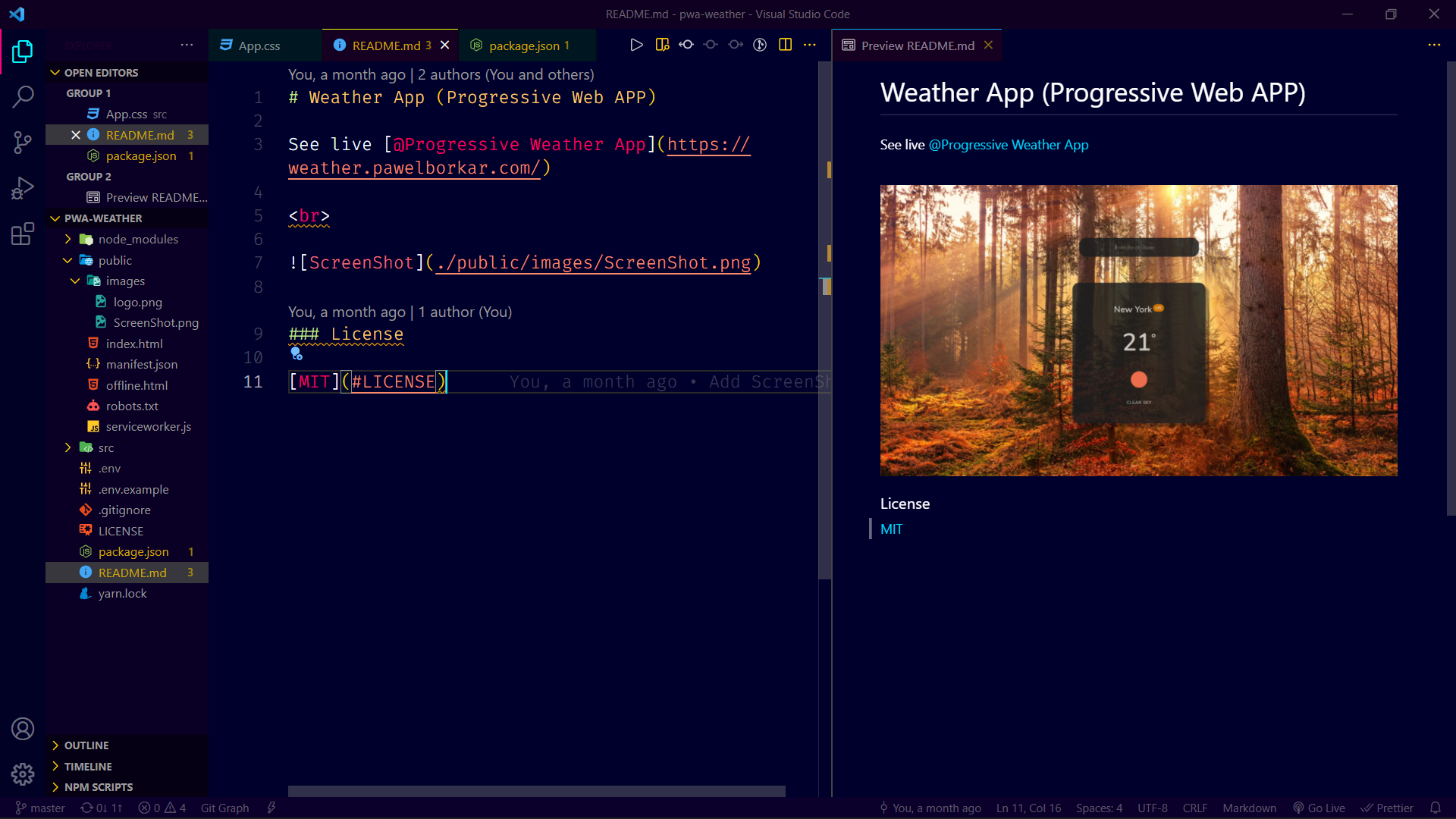
Task: Expand the NPM Scripts section
Action: click(x=98, y=787)
